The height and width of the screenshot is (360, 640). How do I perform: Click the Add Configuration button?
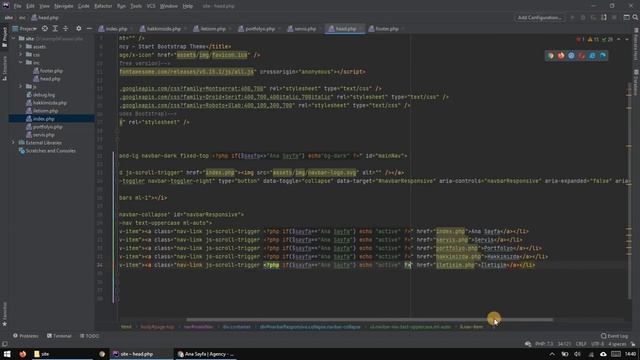point(540,18)
